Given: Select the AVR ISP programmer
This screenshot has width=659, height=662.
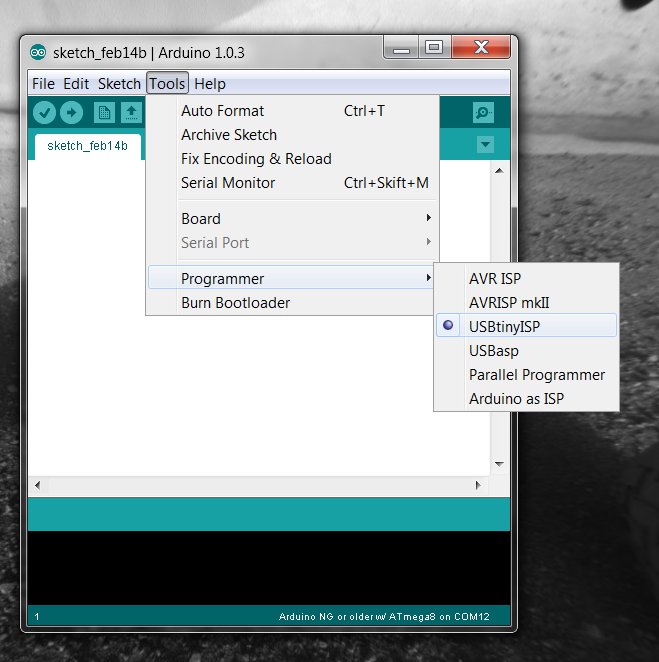Looking at the screenshot, I should click(x=526, y=279).
